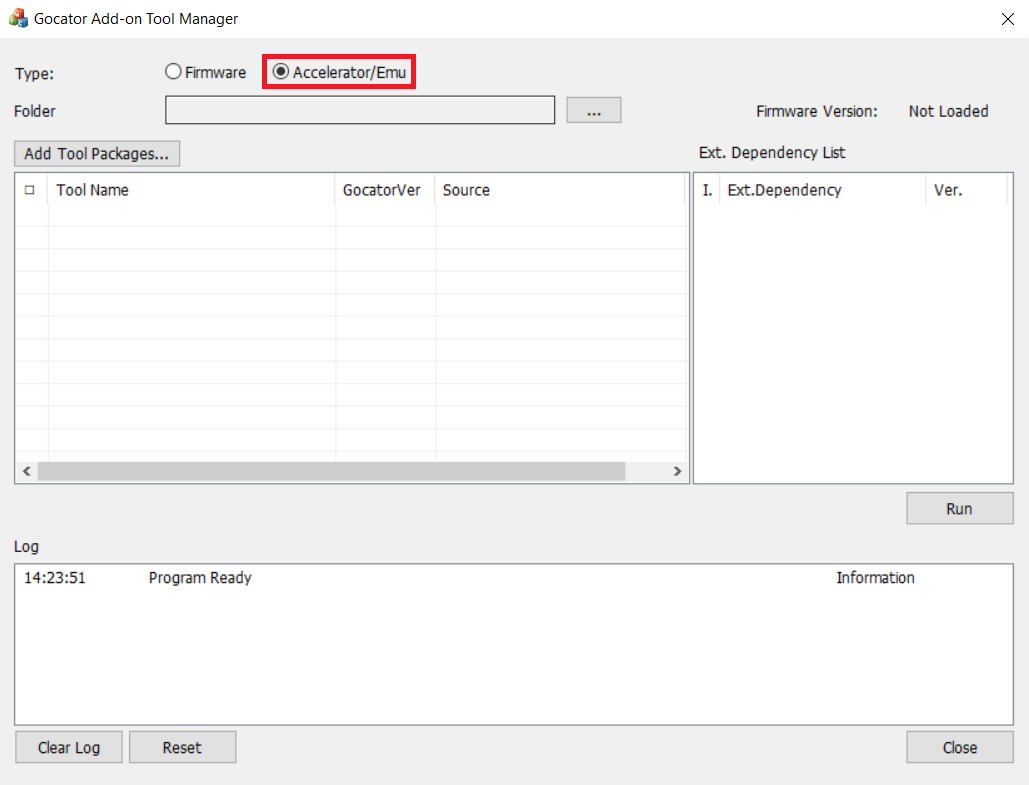Click the Gocator app icon in title bar
Viewport: 1029px width, 785px height.
[18, 18]
